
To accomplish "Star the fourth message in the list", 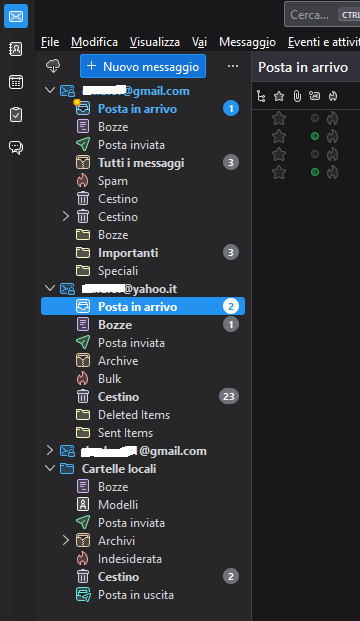I will (279, 172).
